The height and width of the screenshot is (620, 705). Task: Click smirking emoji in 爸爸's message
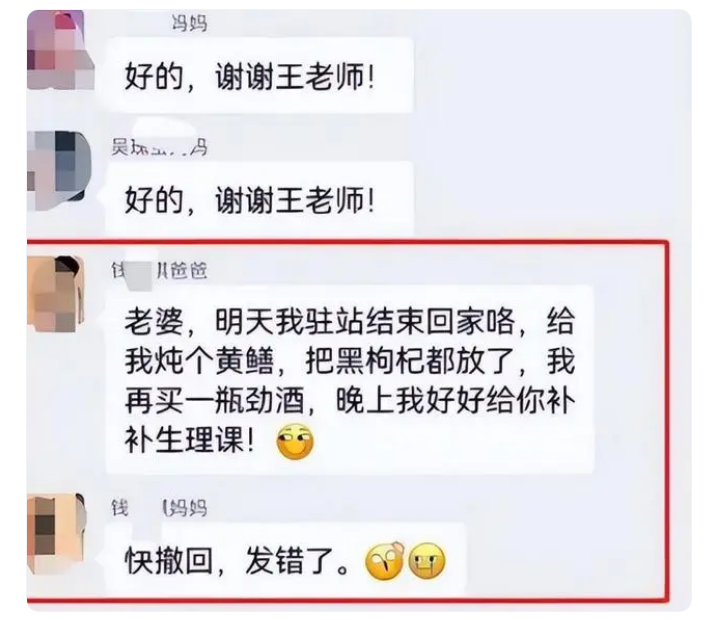tap(295, 441)
